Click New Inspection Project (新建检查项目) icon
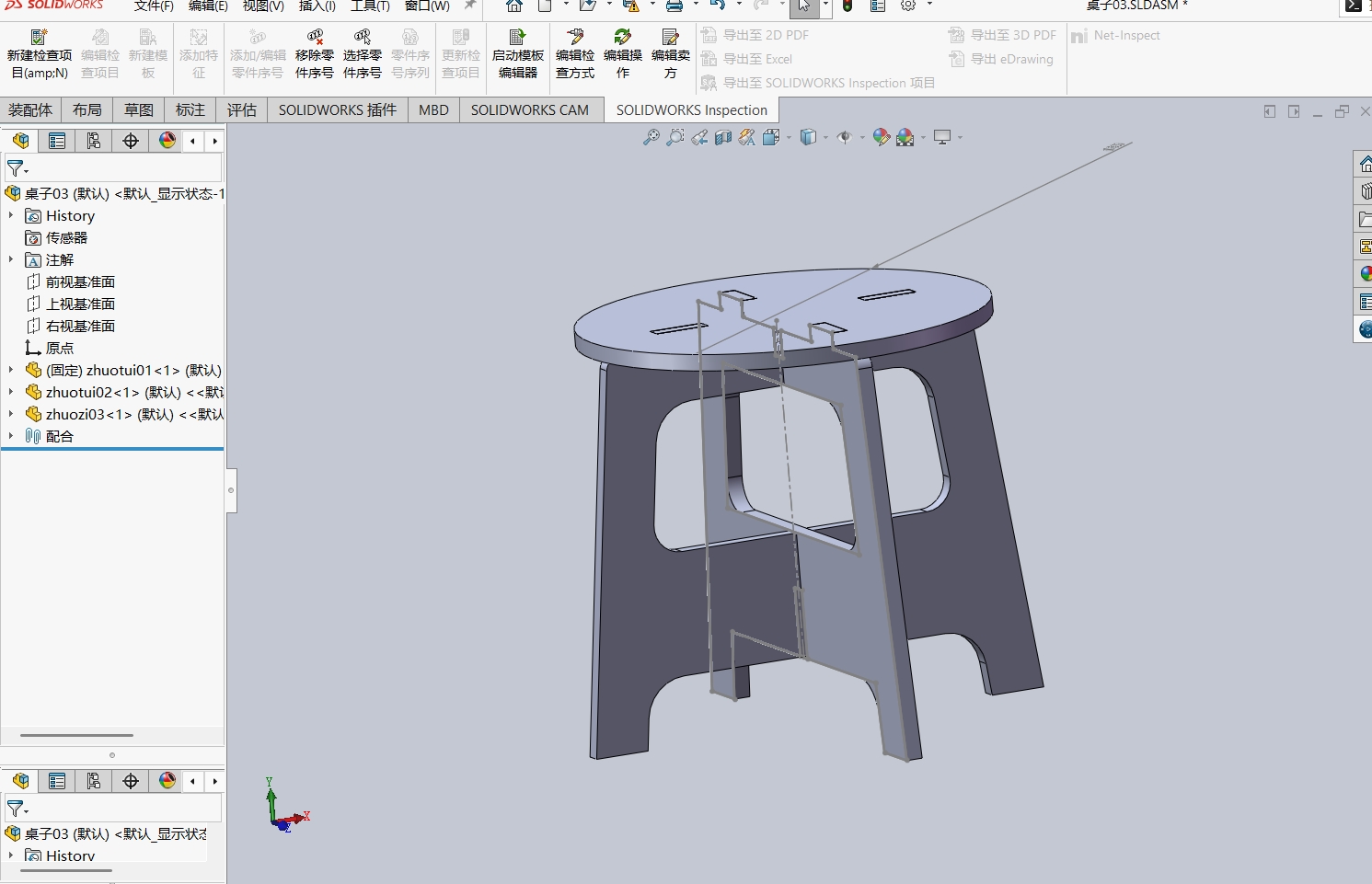 pos(39,37)
